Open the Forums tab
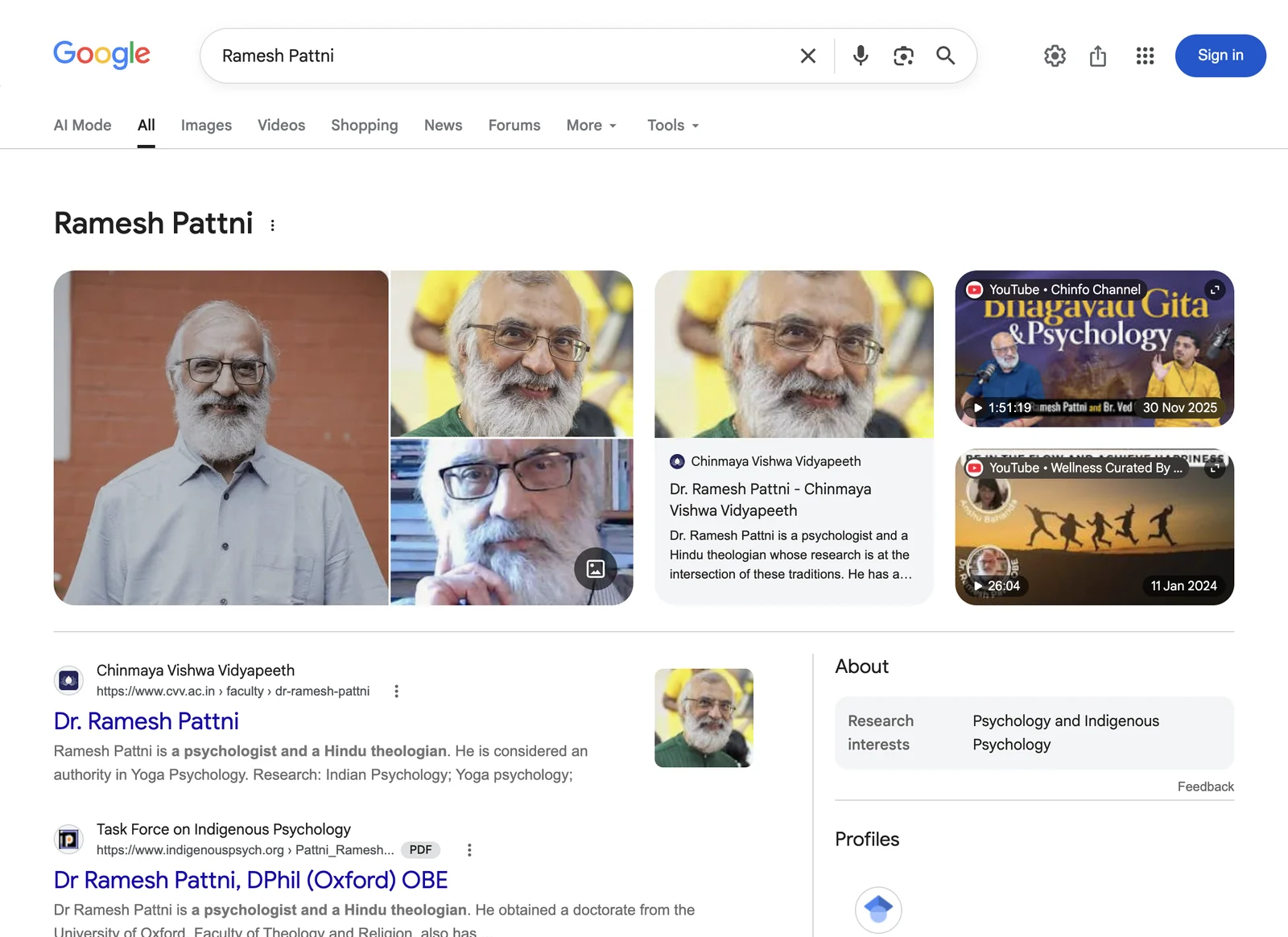Image resolution: width=1288 pixels, height=937 pixels. (x=514, y=125)
